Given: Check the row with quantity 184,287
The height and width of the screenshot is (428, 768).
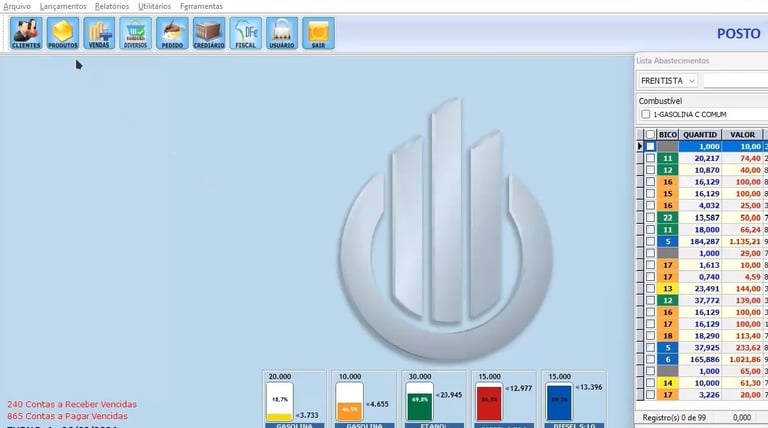Looking at the screenshot, I should (650, 241).
